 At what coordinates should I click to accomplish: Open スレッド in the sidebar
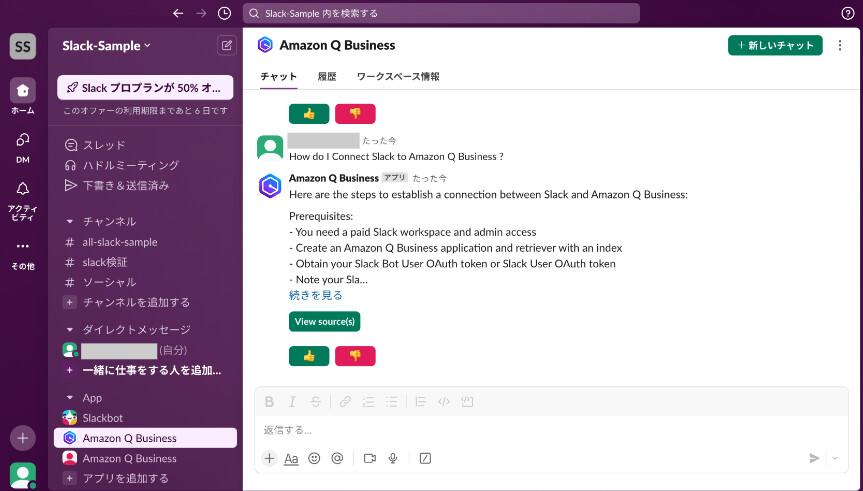pyautogui.click(x=145, y=145)
